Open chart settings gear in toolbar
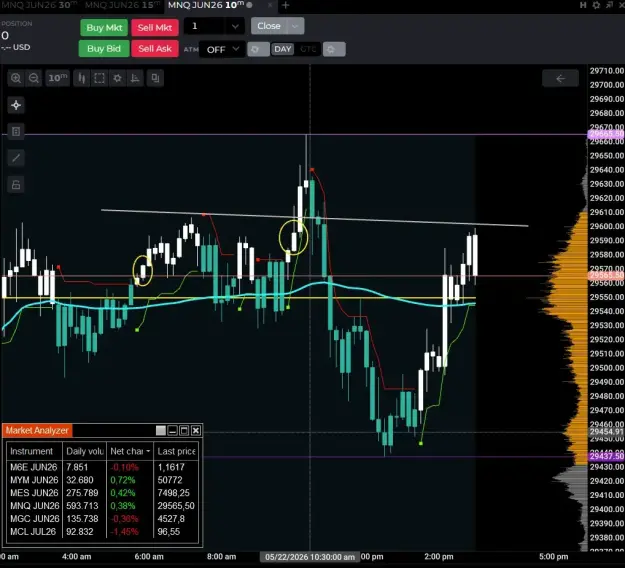The width and height of the screenshot is (625, 568). click(x=117, y=78)
